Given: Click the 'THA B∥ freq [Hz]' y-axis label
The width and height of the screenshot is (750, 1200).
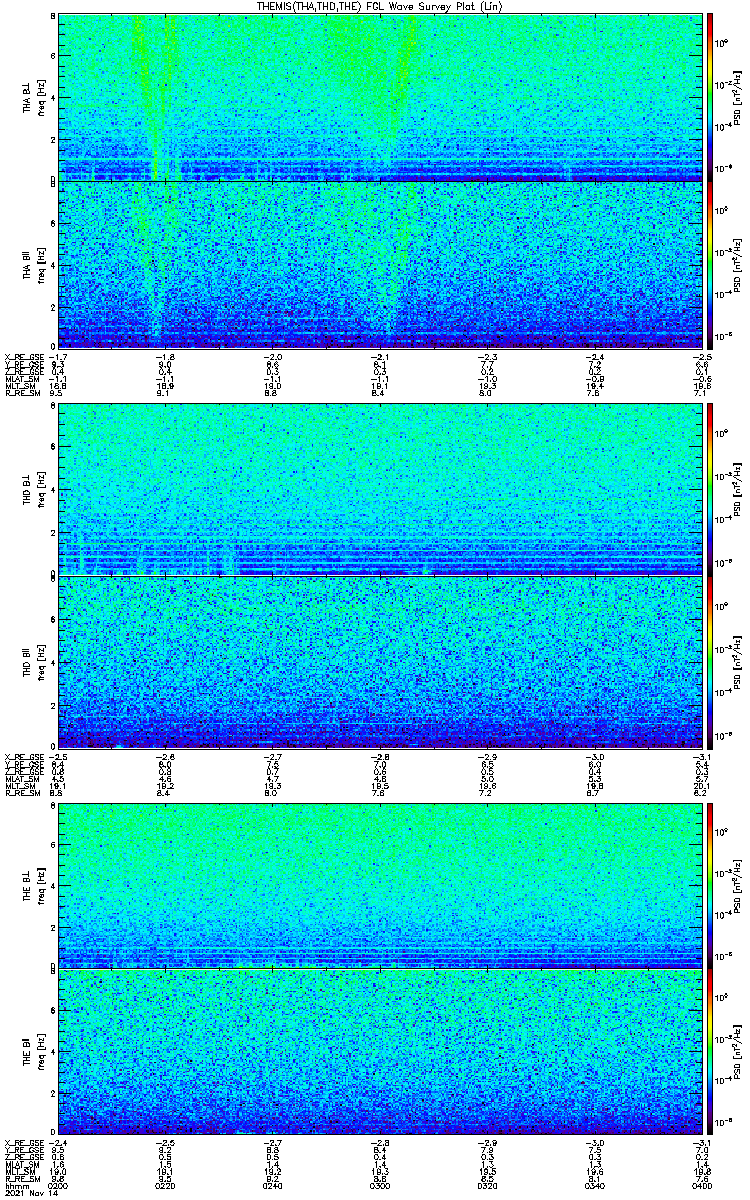Looking at the screenshot, I should 34,265.
